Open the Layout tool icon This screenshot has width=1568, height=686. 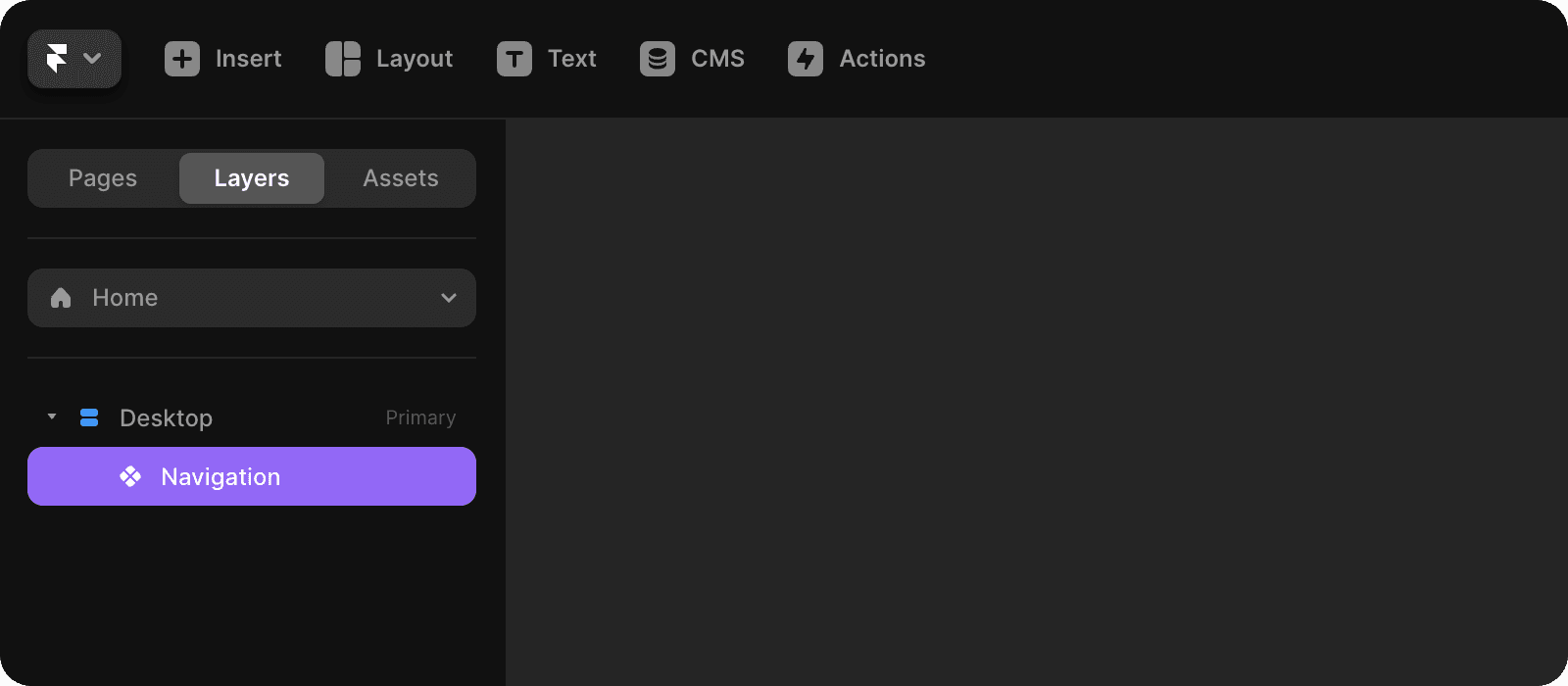click(343, 59)
